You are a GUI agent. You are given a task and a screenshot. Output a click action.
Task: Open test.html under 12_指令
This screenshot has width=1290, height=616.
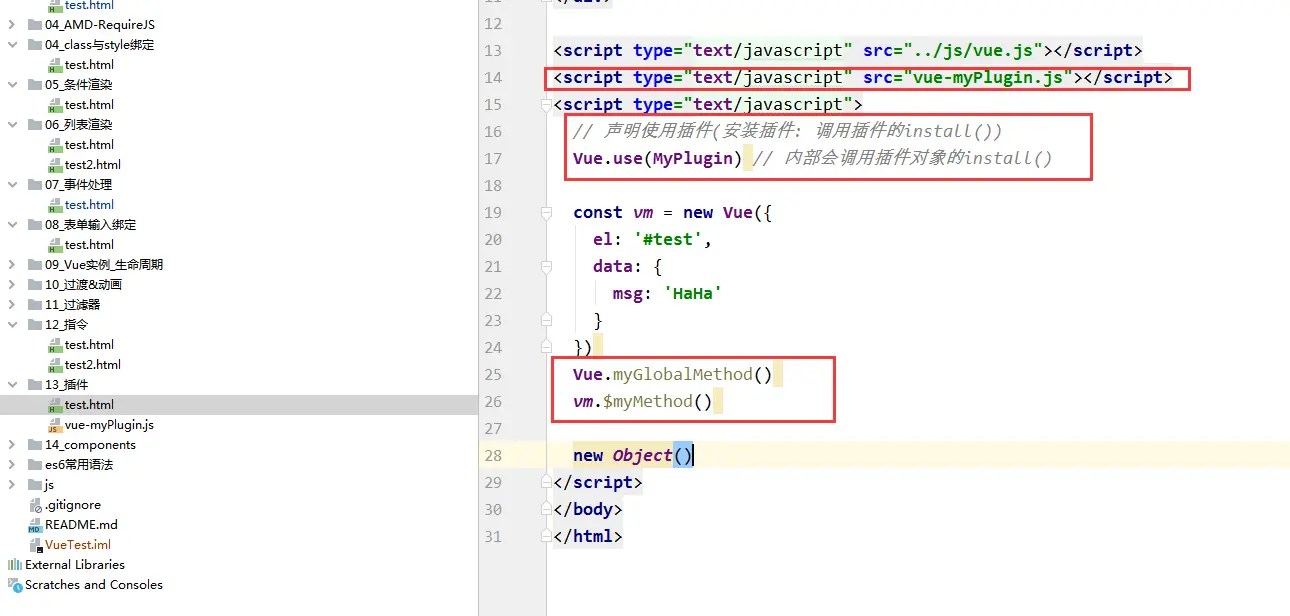coord(90,345)
